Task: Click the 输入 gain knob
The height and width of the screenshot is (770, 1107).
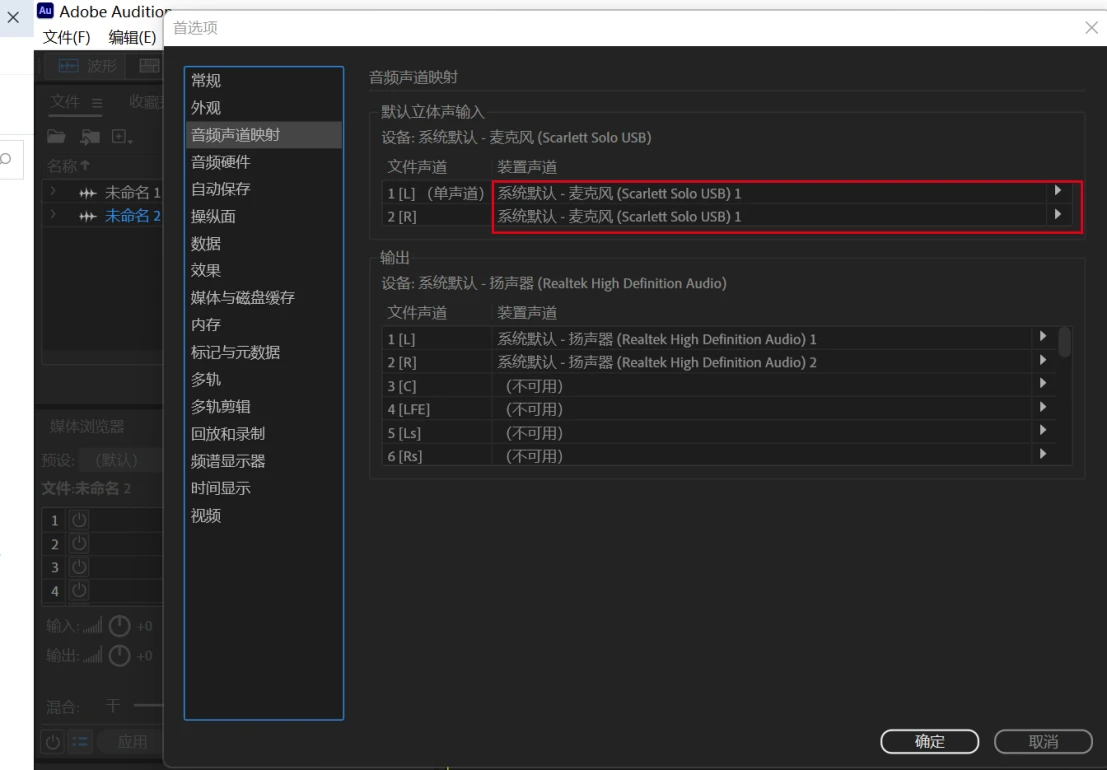Action: (x=119, y=625)
